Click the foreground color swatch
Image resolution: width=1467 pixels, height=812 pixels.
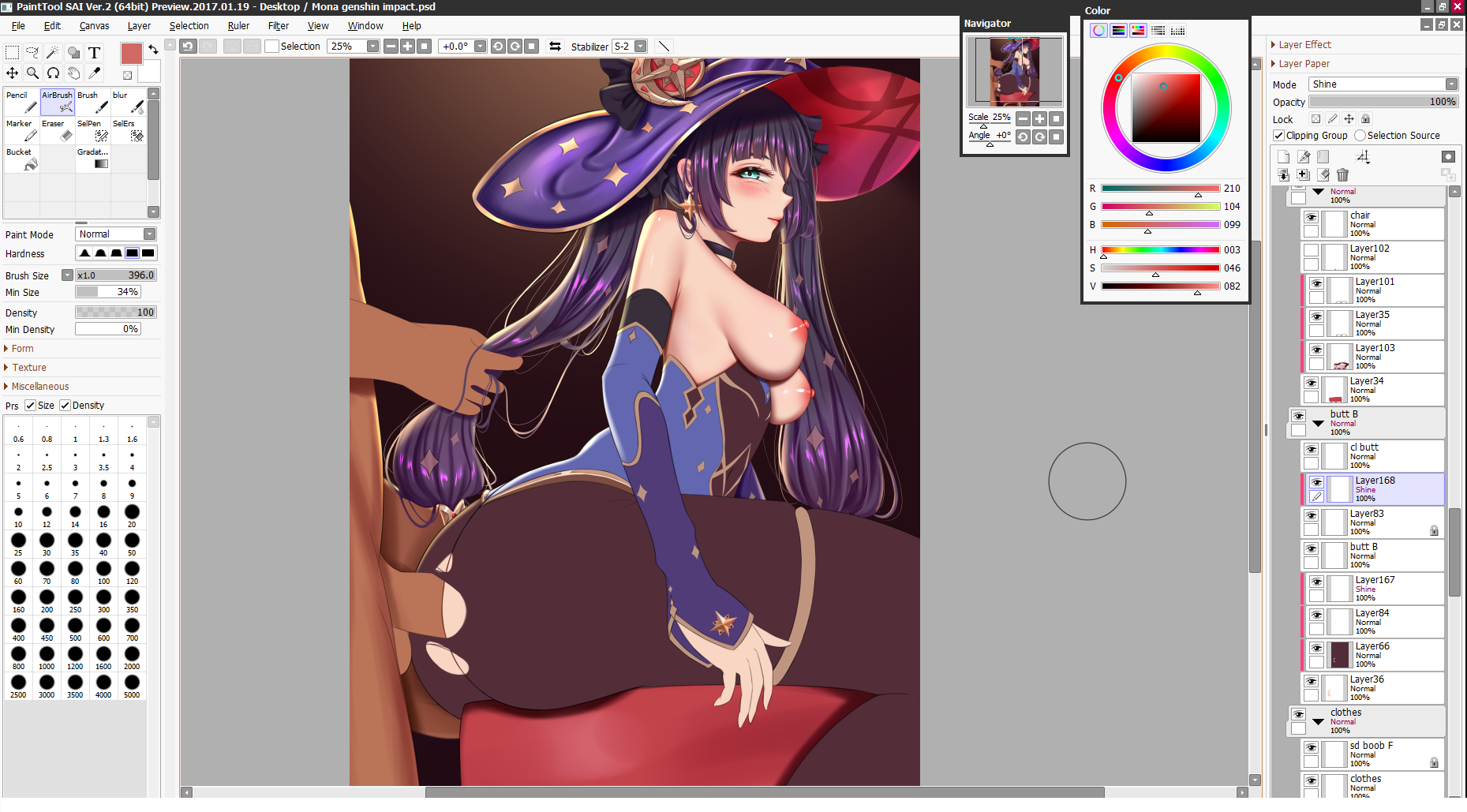pyautogui.click(x=131, y=54)
